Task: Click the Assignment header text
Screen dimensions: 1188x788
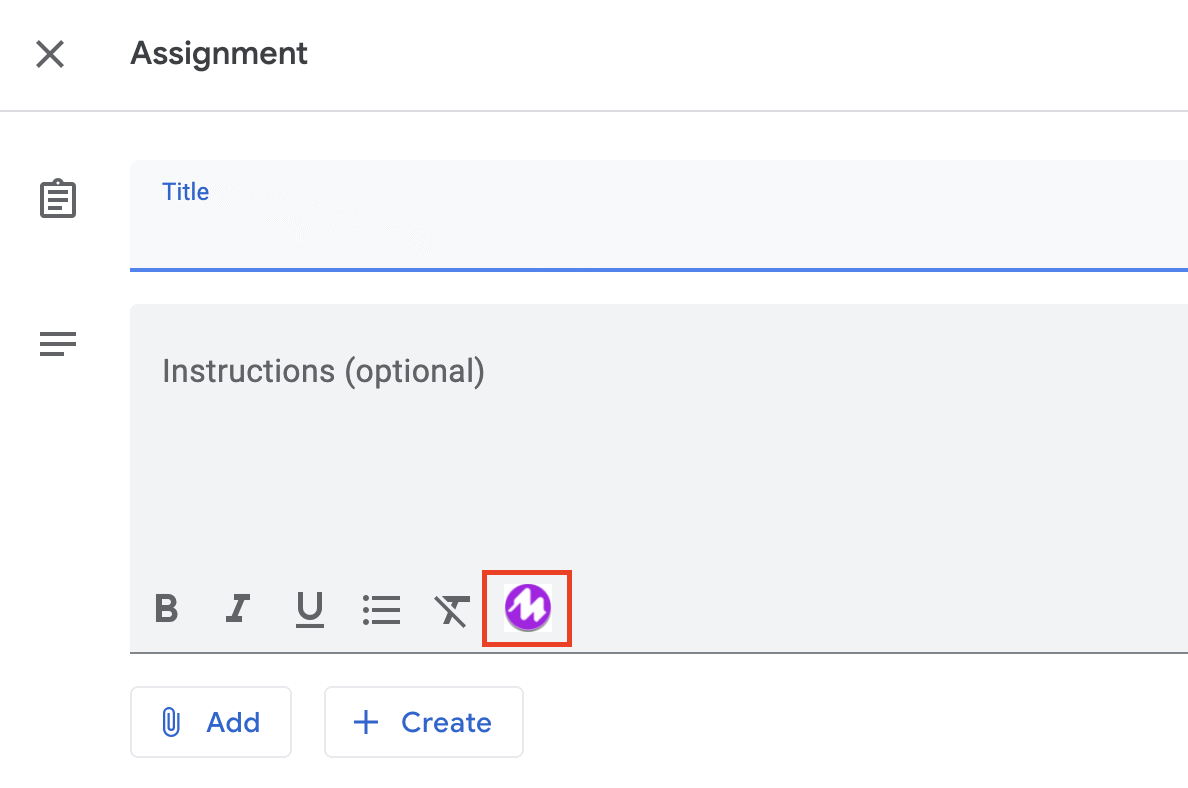Action: click(x=219, y=53)
